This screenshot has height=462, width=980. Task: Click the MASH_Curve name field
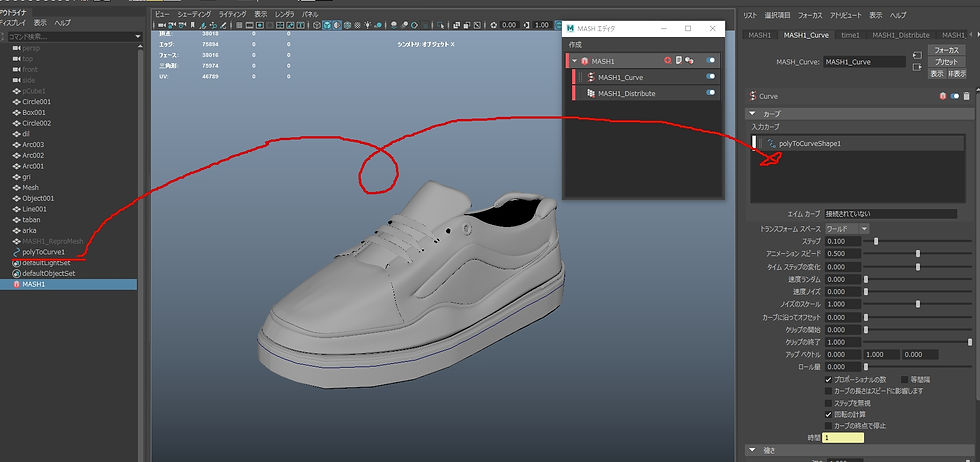pos(864,62)
